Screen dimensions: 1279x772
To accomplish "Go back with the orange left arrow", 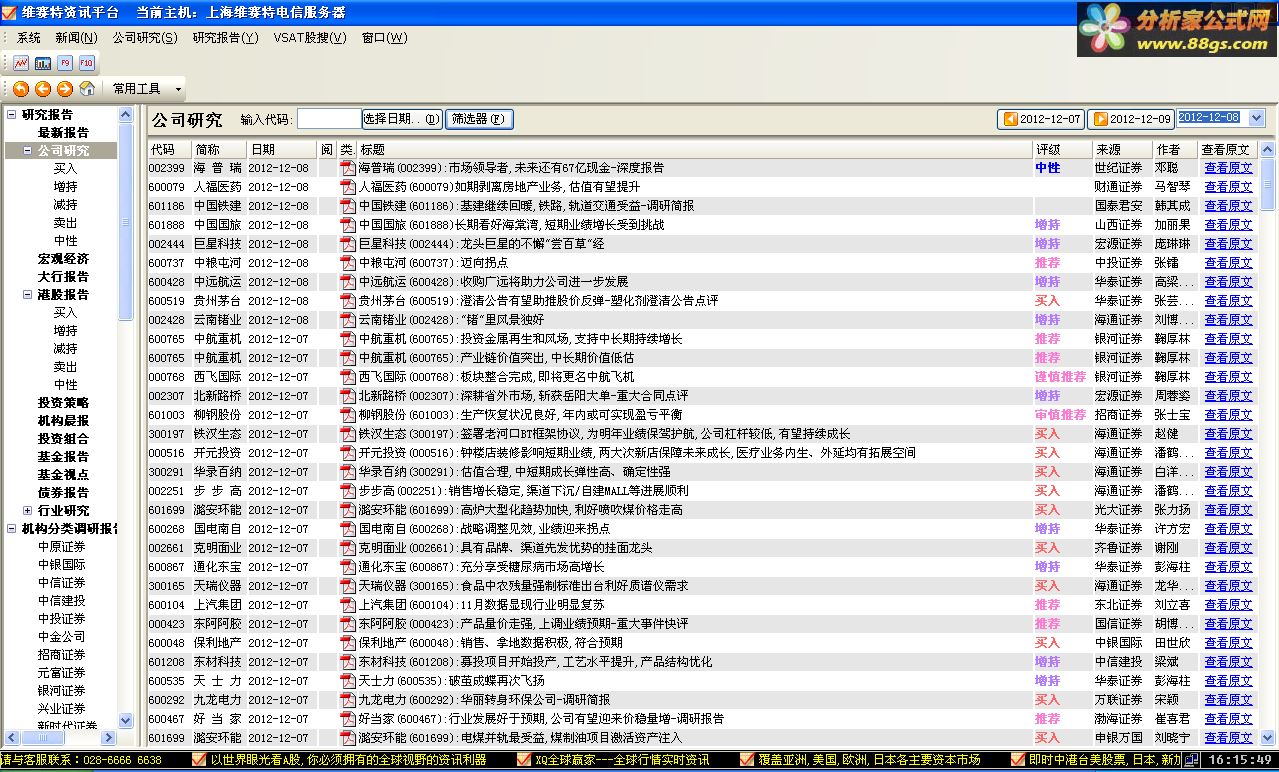I will 43,89.
